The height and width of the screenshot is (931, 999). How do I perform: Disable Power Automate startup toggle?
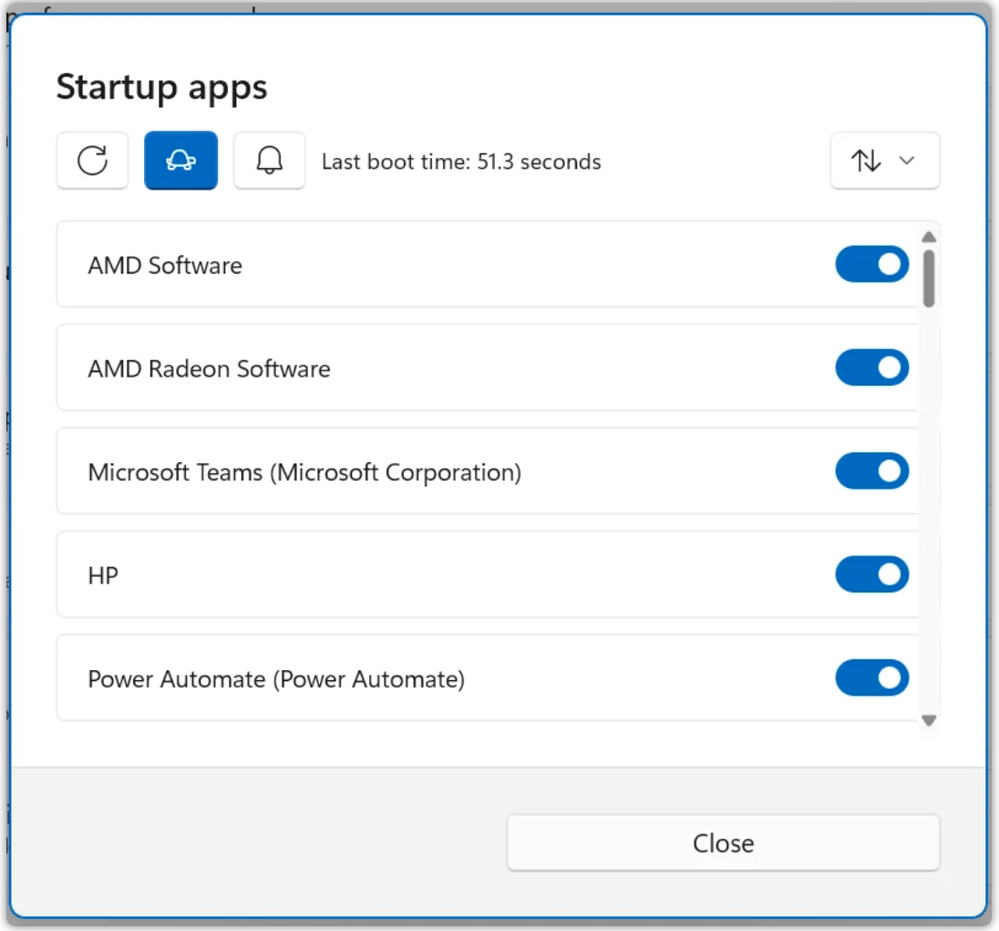coord(872,679)
